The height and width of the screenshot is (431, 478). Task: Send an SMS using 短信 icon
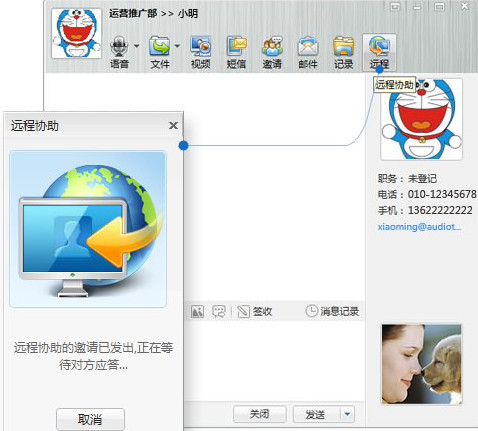click(236, 52)
